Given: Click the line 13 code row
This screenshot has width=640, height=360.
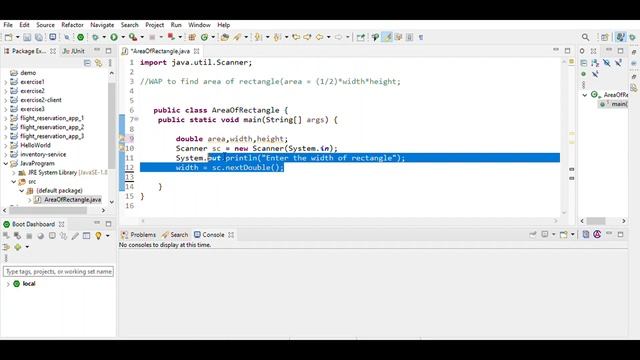Looking at the screenshot, I should [350, 177].
